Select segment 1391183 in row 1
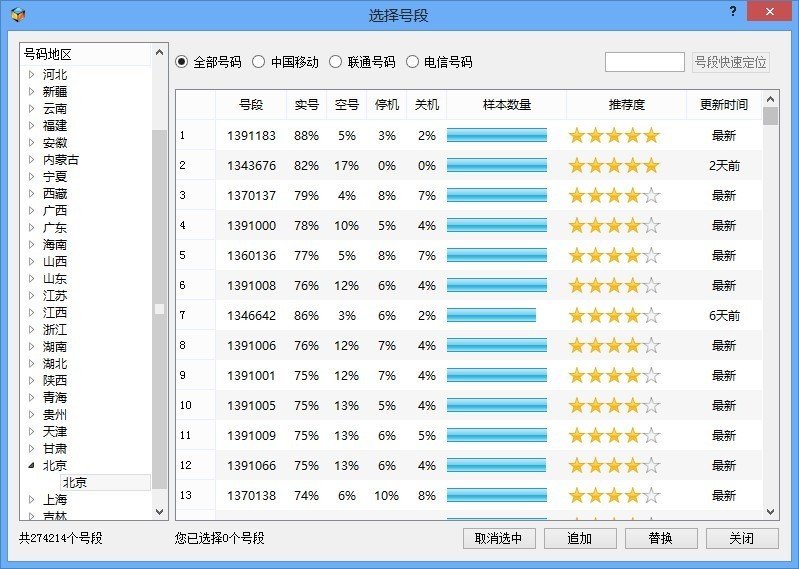The width and height of the screenshot is (799, 569). (251, 136)
